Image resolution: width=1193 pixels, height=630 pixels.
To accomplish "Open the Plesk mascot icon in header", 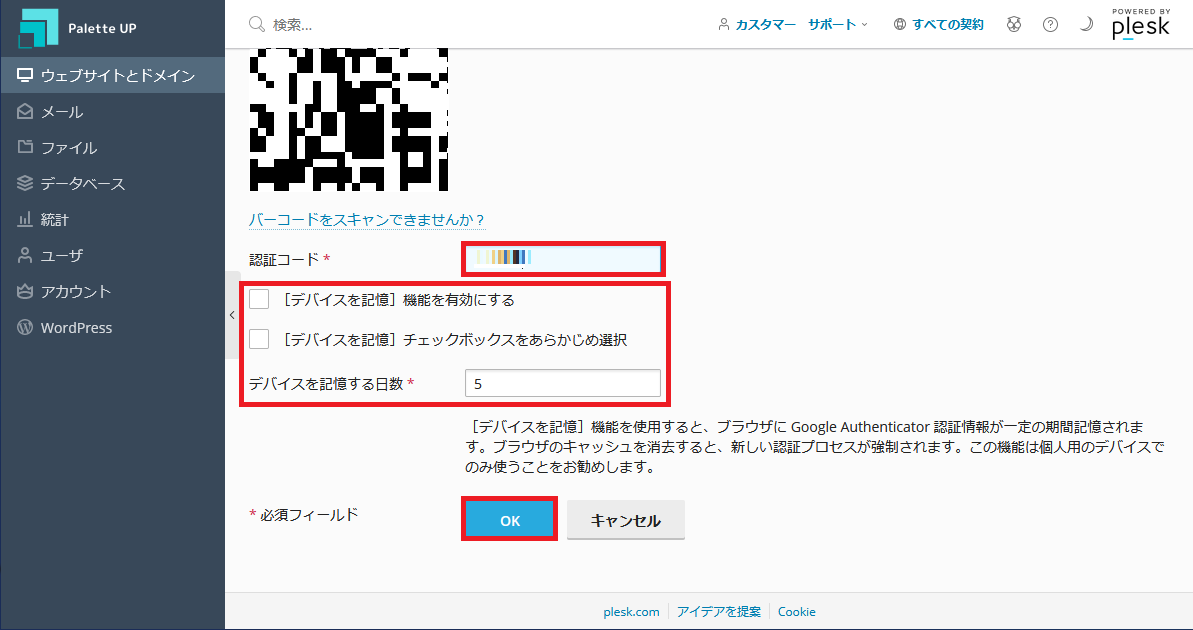I will pos(1013,24).
